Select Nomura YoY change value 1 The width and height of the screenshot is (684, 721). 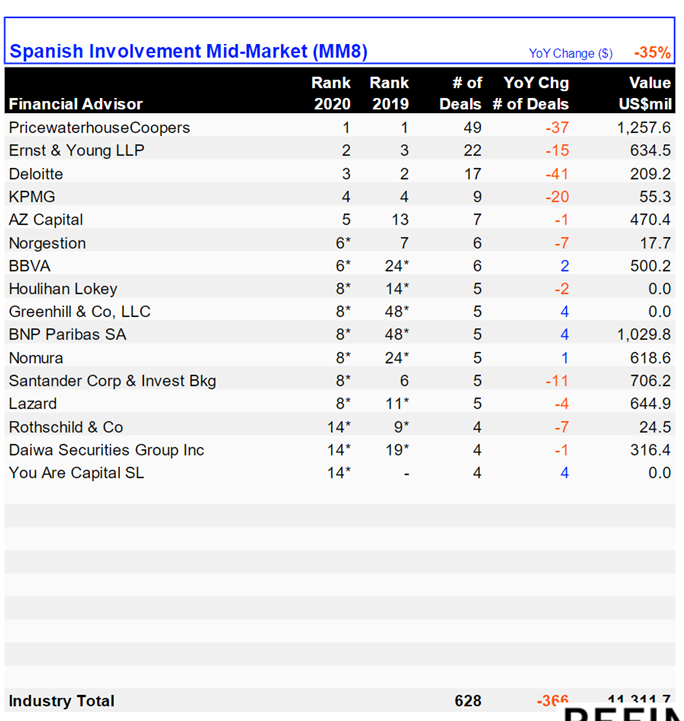click(x=565, y=358)
